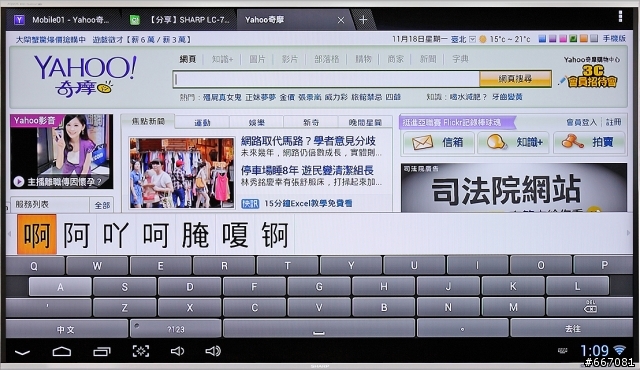Select the 購物 search category
Viewport: 640px width, 370px height.
coord(363,59)
